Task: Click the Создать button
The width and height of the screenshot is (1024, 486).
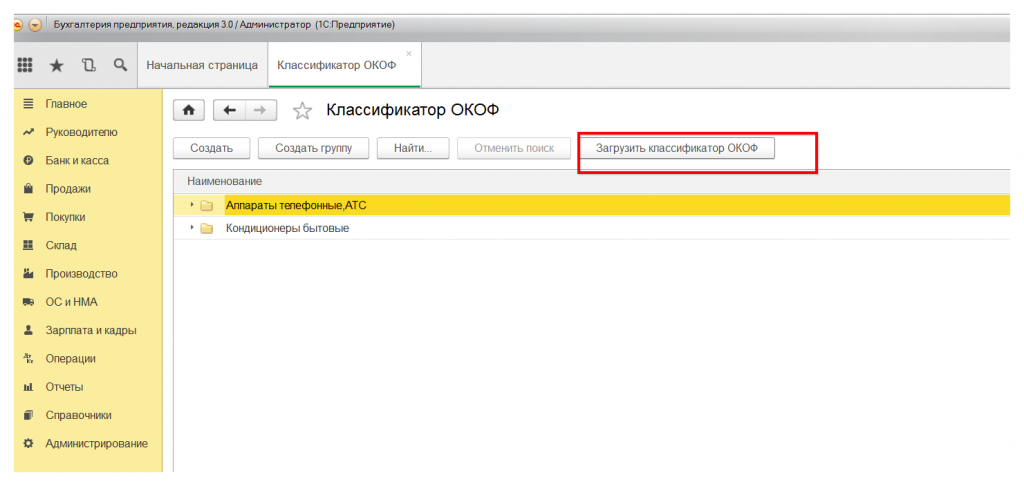Action: pos(212,148)
